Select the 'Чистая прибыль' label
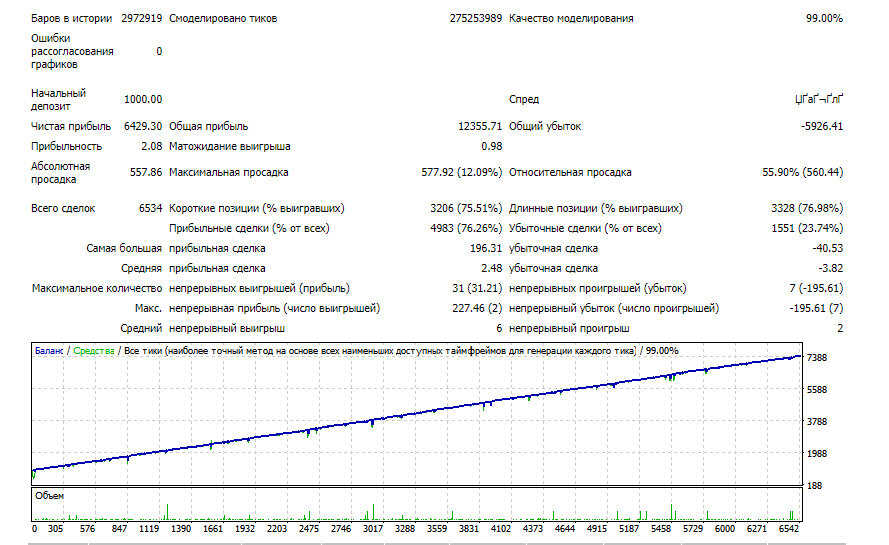Viewport: 889px width, 545px height. pos(71,126)
